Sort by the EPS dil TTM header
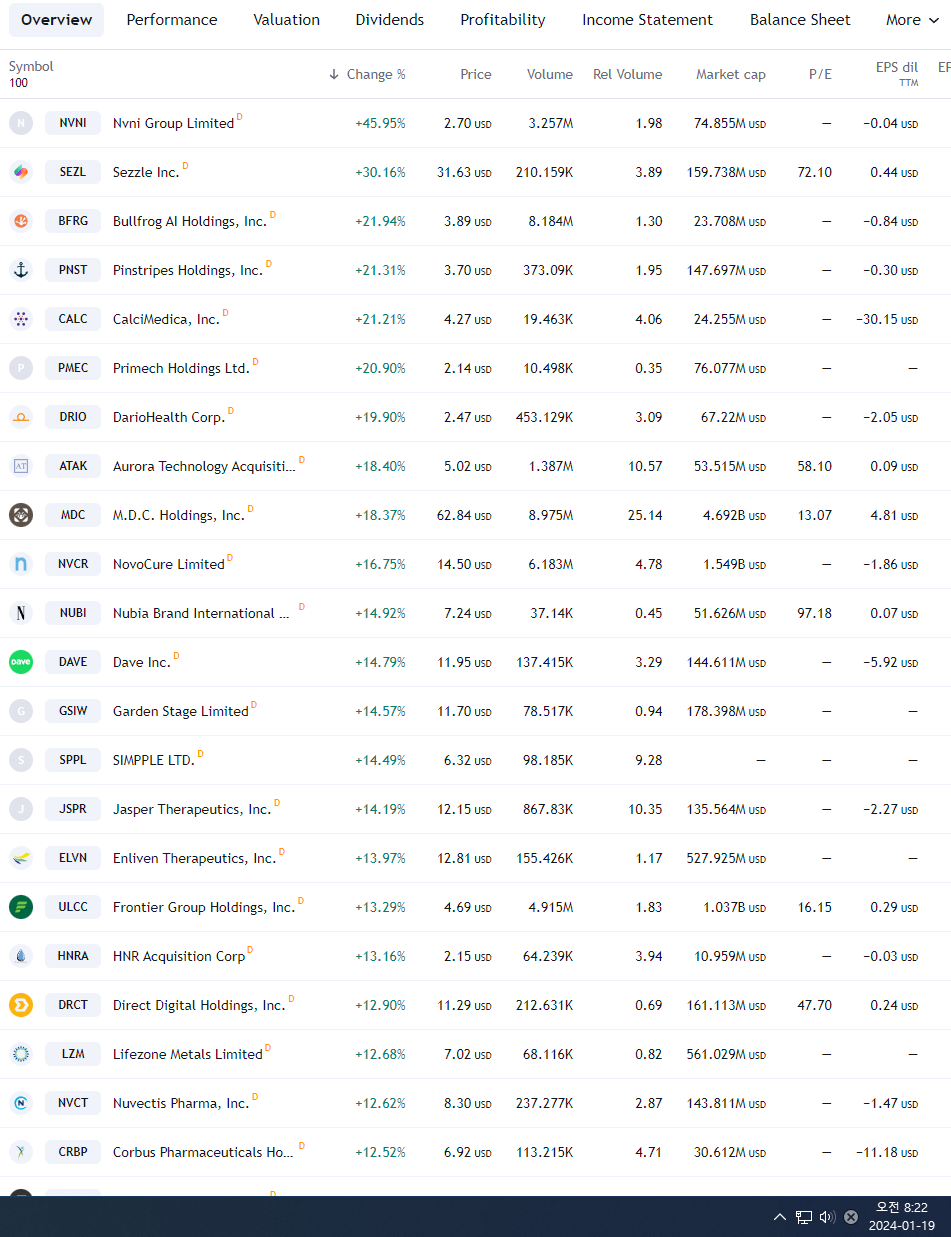Screen dimensions: 951x1237 (x=896, y=74)
